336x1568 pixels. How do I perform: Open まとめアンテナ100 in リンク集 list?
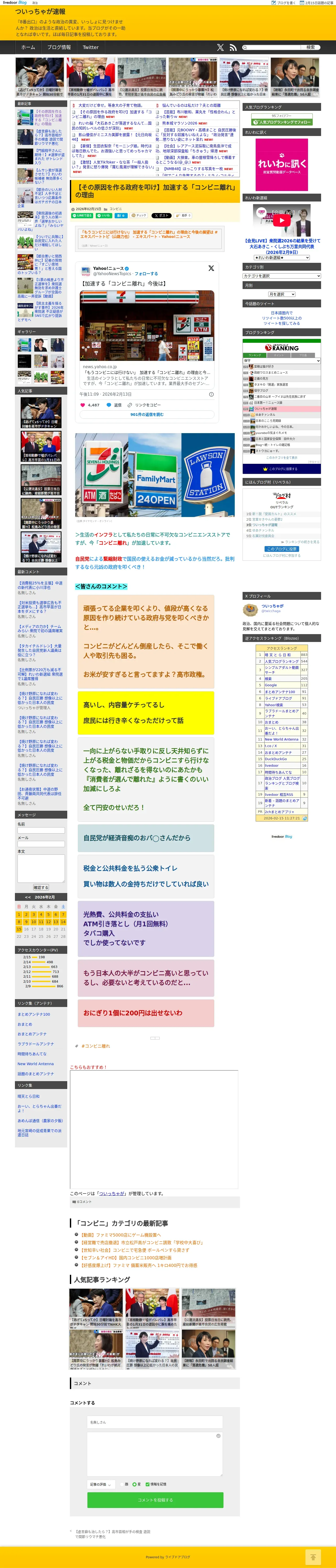[34, 1014]
